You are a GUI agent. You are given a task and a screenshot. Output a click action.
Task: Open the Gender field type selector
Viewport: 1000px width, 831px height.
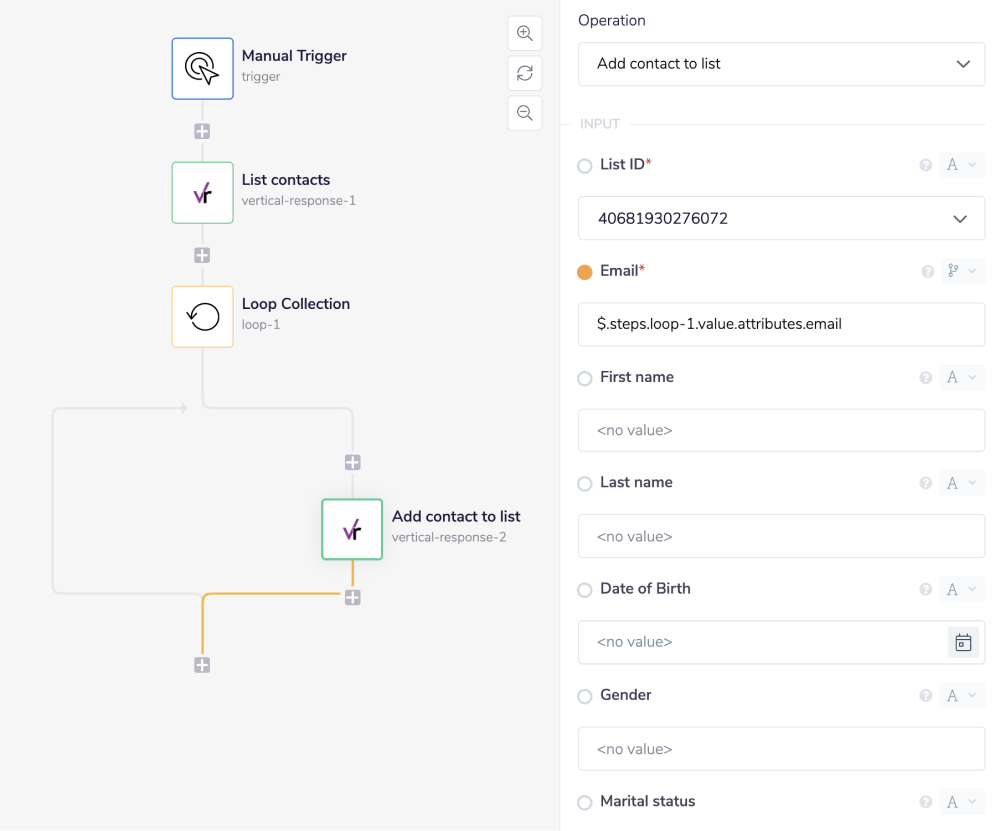pyautogui.click(x=961, y=696)
